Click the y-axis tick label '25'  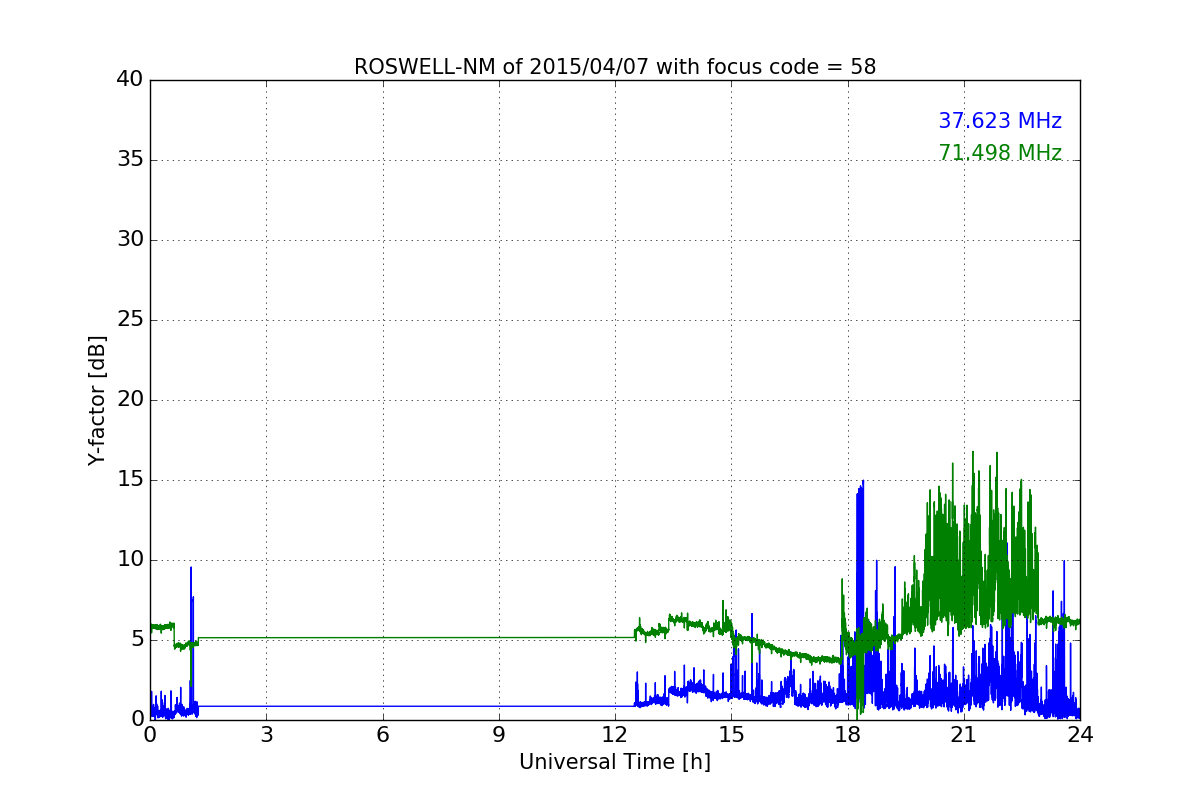[130, 320]
